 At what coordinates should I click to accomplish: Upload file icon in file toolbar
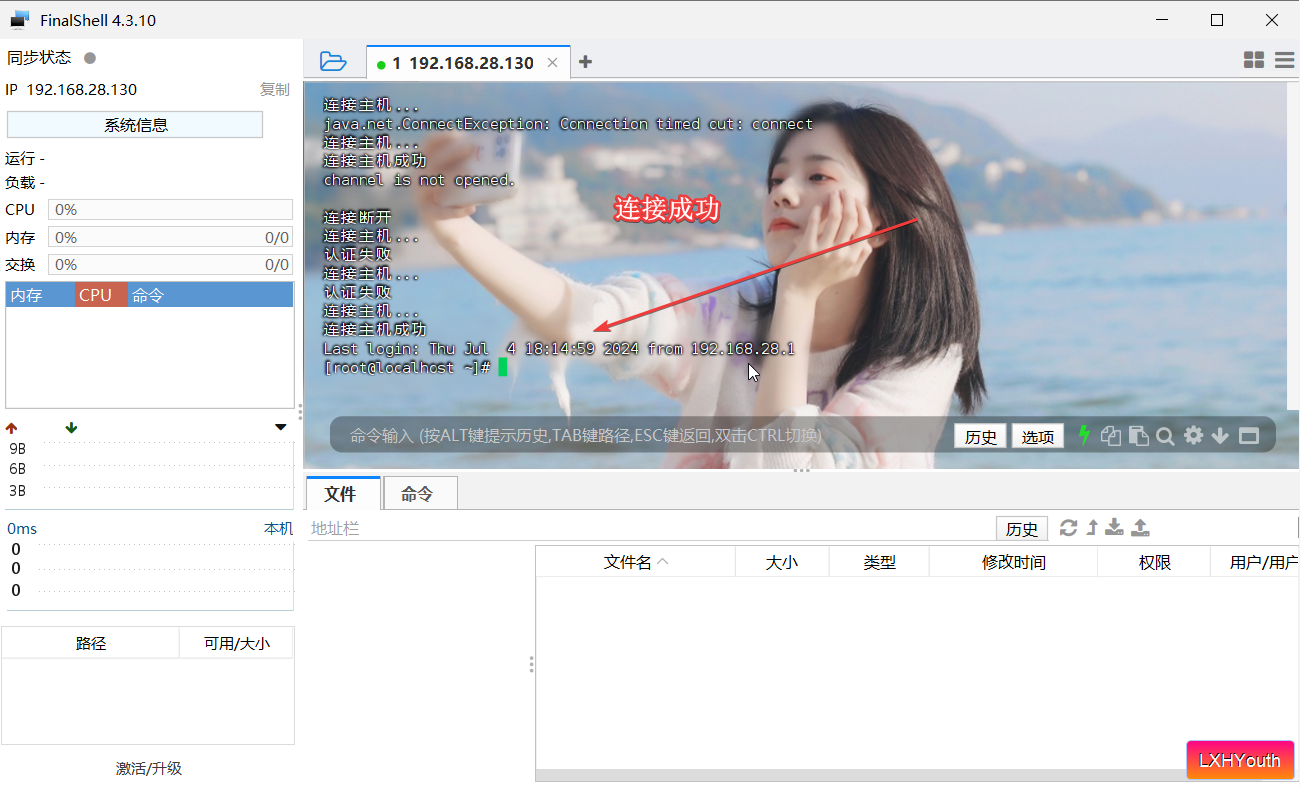tap(1140, 528)
